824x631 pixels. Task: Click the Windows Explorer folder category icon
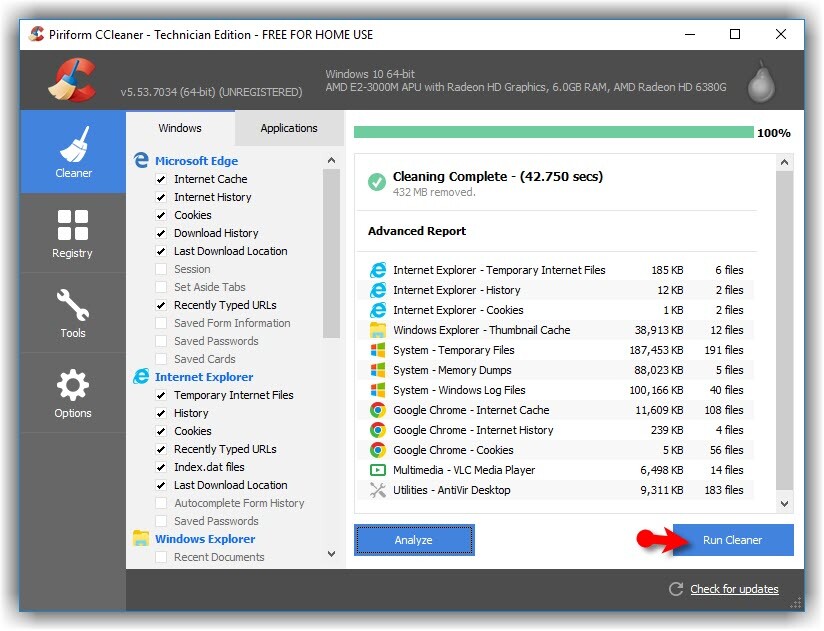141,538
